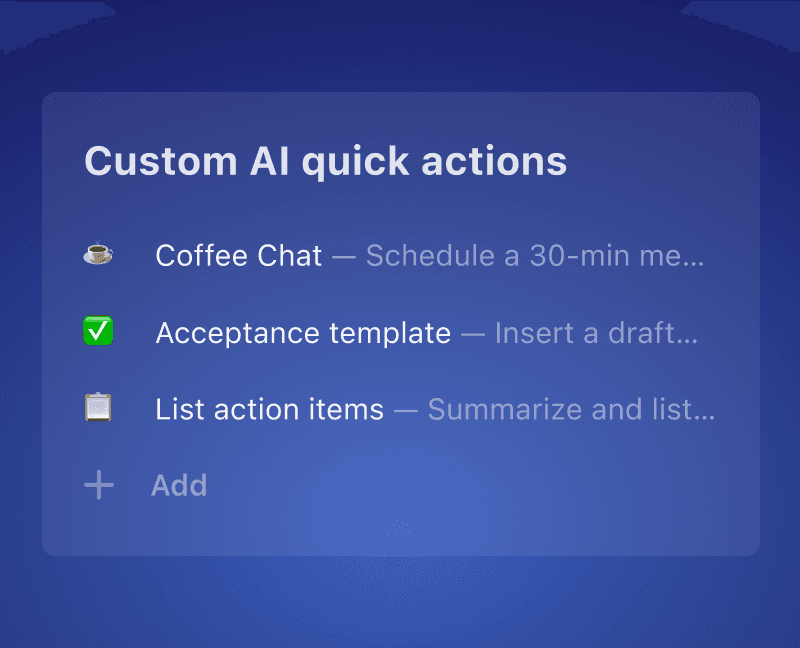The width and height of the screenshot is (800, 648).
Task: Expand the ellipsis after "Insert a draft"
Action: click(687, 337)
